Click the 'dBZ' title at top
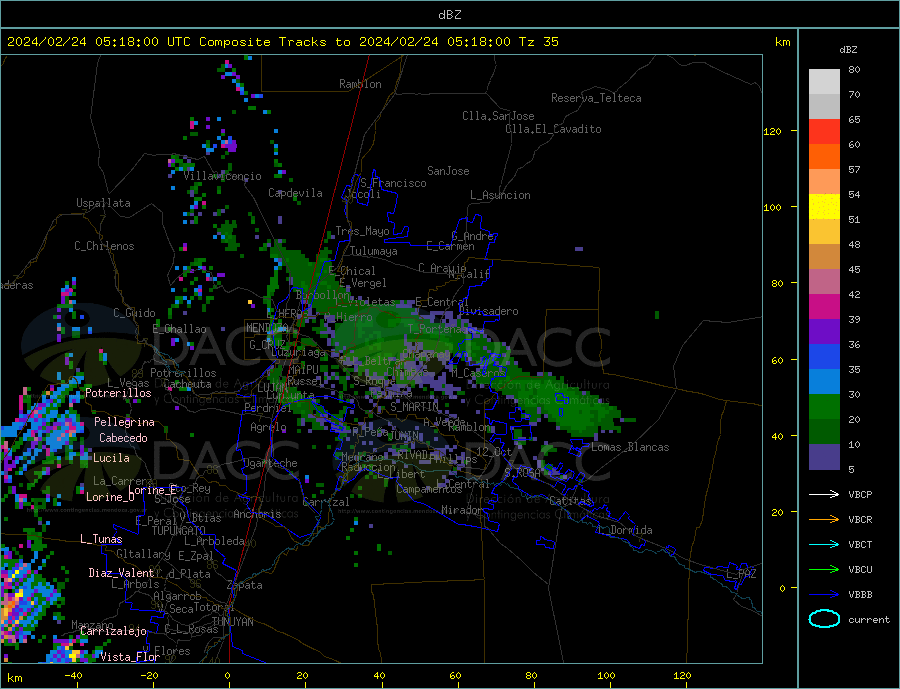Viewport: 900px width, 689px height. pos(449,15)
